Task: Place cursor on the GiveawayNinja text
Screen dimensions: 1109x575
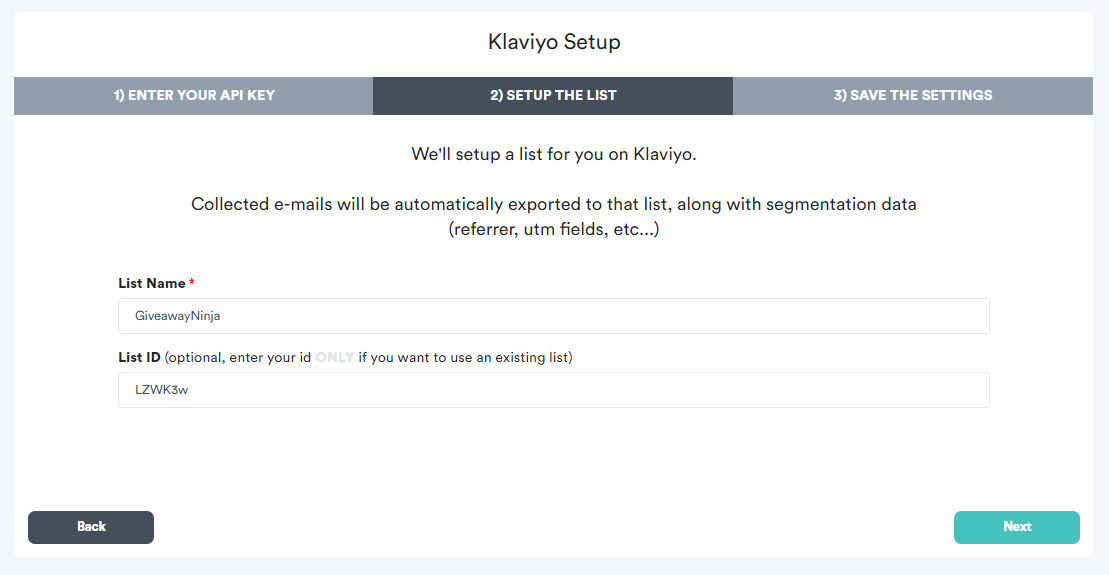Action: 178,316
